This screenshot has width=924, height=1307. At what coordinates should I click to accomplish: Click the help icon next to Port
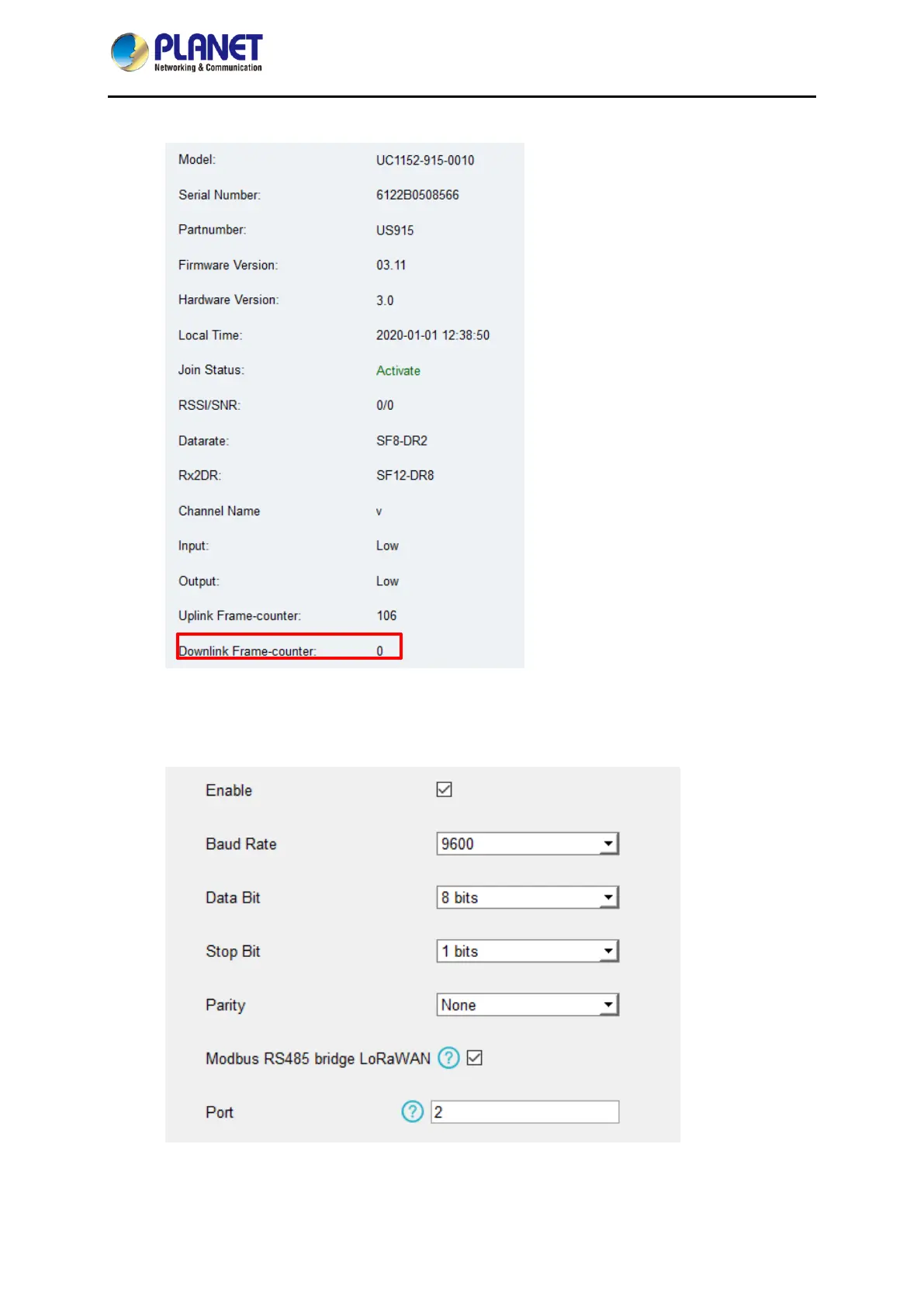pyautogui.click(x=412, y=1111)
